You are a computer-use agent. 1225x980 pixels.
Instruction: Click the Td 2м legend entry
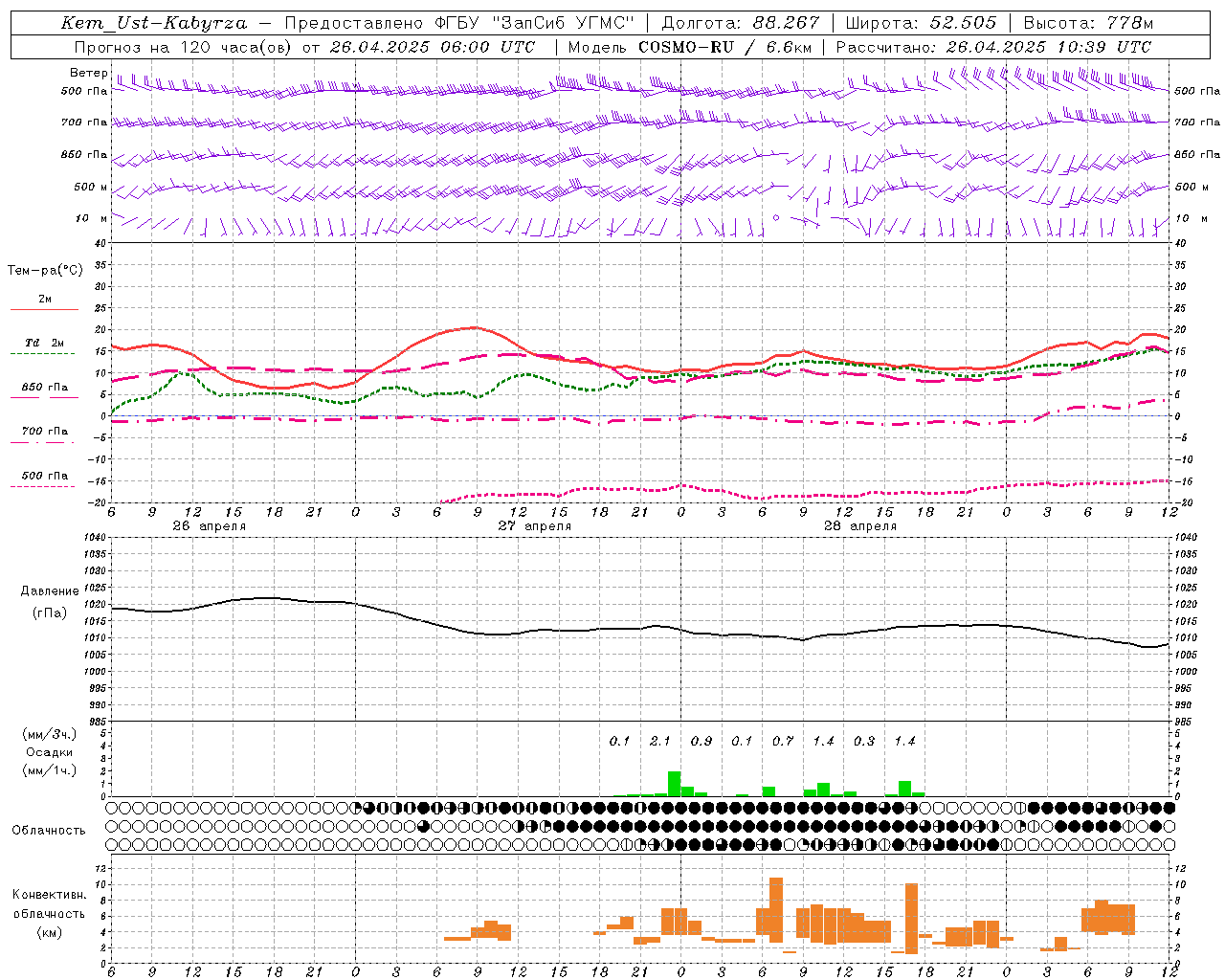coord(44,343)
